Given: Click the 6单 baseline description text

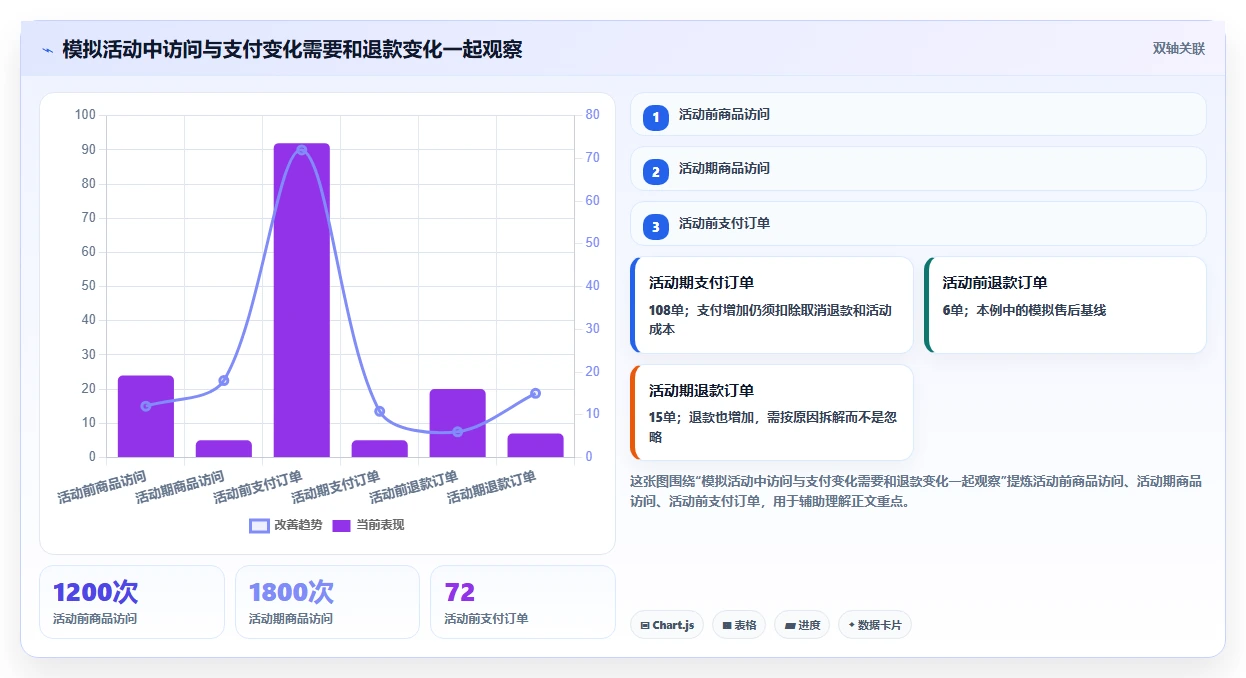Looking at the screenshot, I should click(1024, 310).
